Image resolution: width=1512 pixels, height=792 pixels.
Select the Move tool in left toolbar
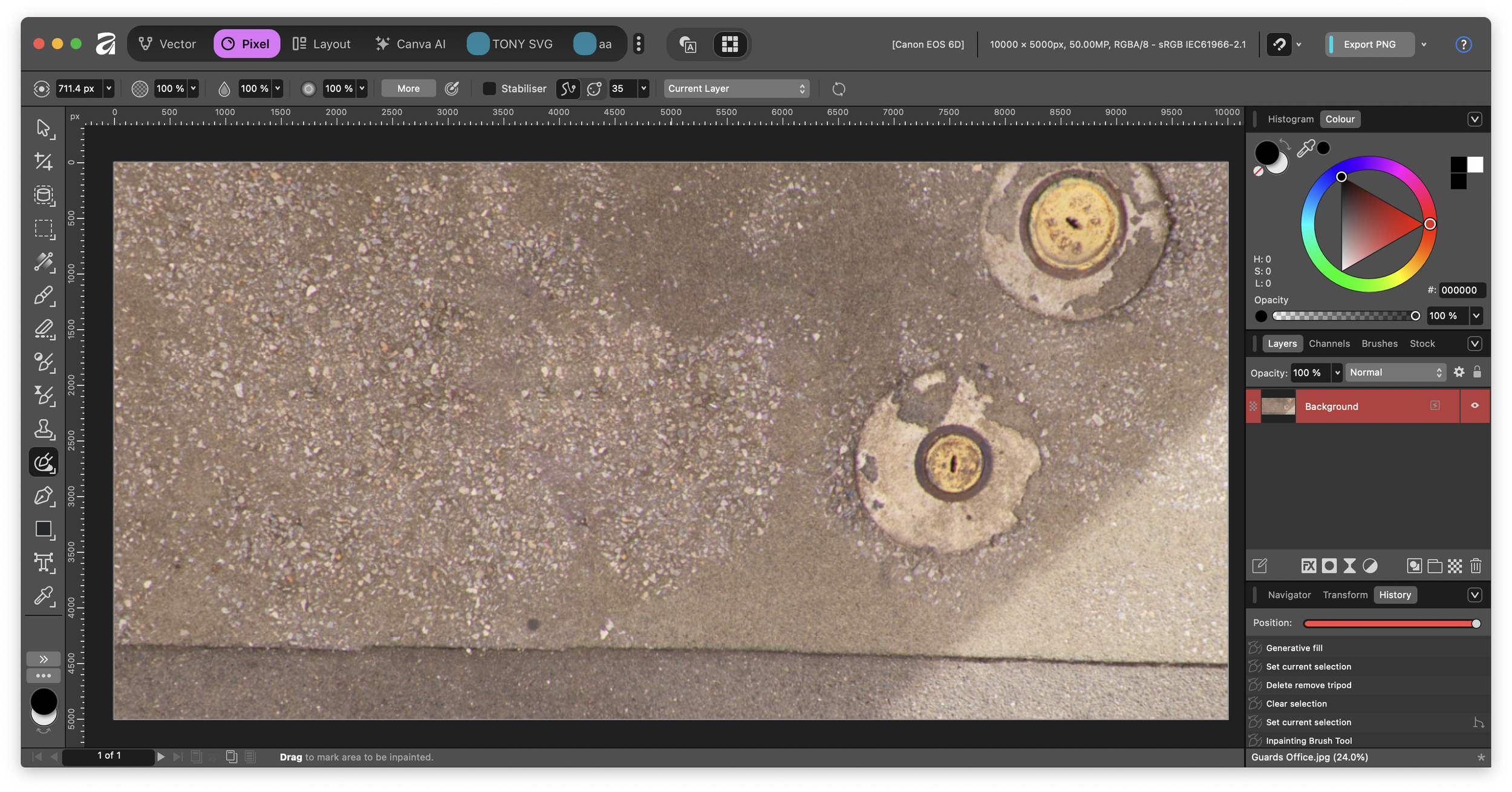tap(43, 128)
